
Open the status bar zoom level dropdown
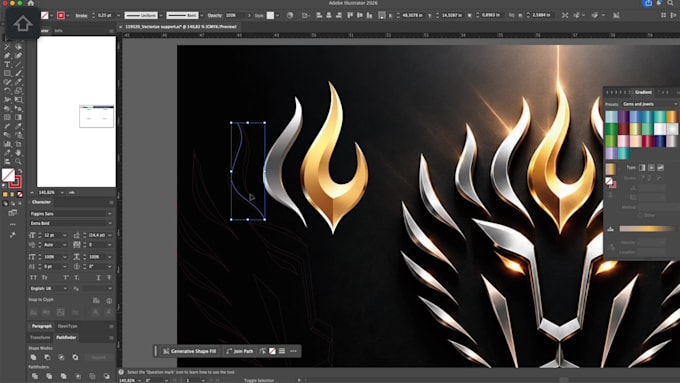[x=139, y=380]
